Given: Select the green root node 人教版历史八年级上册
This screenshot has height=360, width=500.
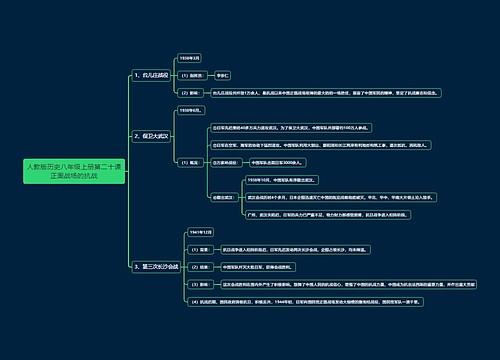Looking at the screenshot, I should tap(74, 171).
